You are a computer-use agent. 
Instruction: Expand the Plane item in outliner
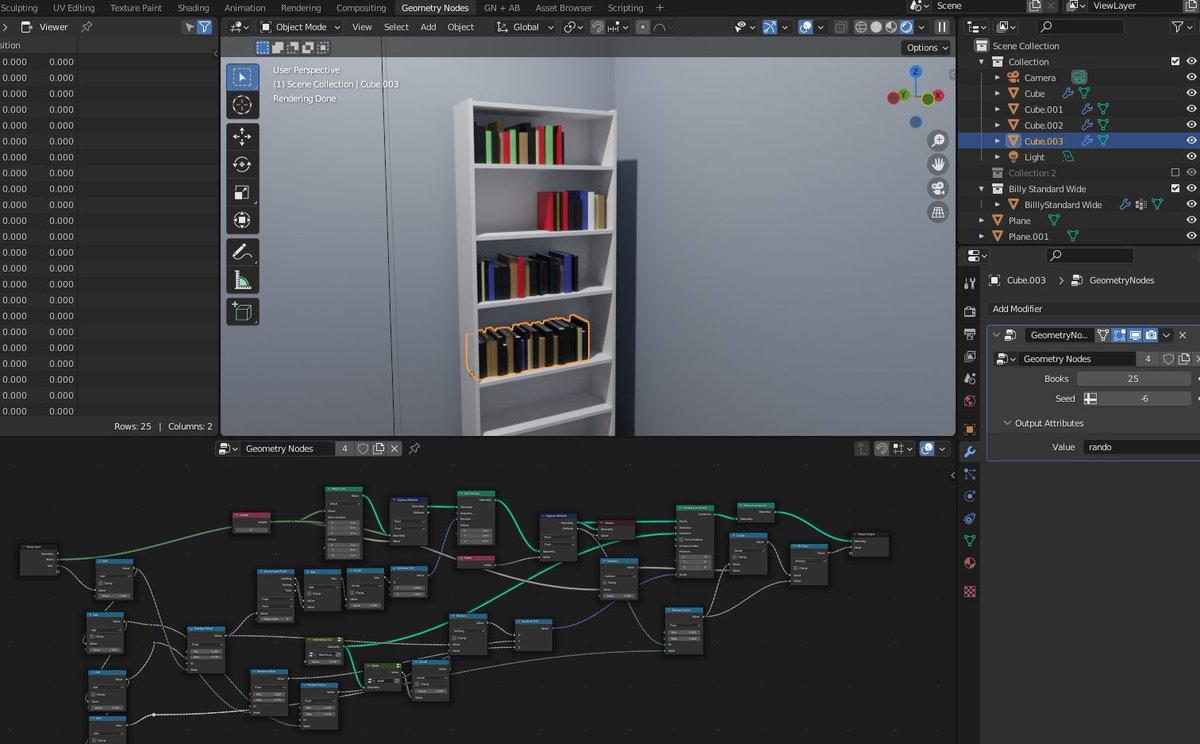point(982,221)
